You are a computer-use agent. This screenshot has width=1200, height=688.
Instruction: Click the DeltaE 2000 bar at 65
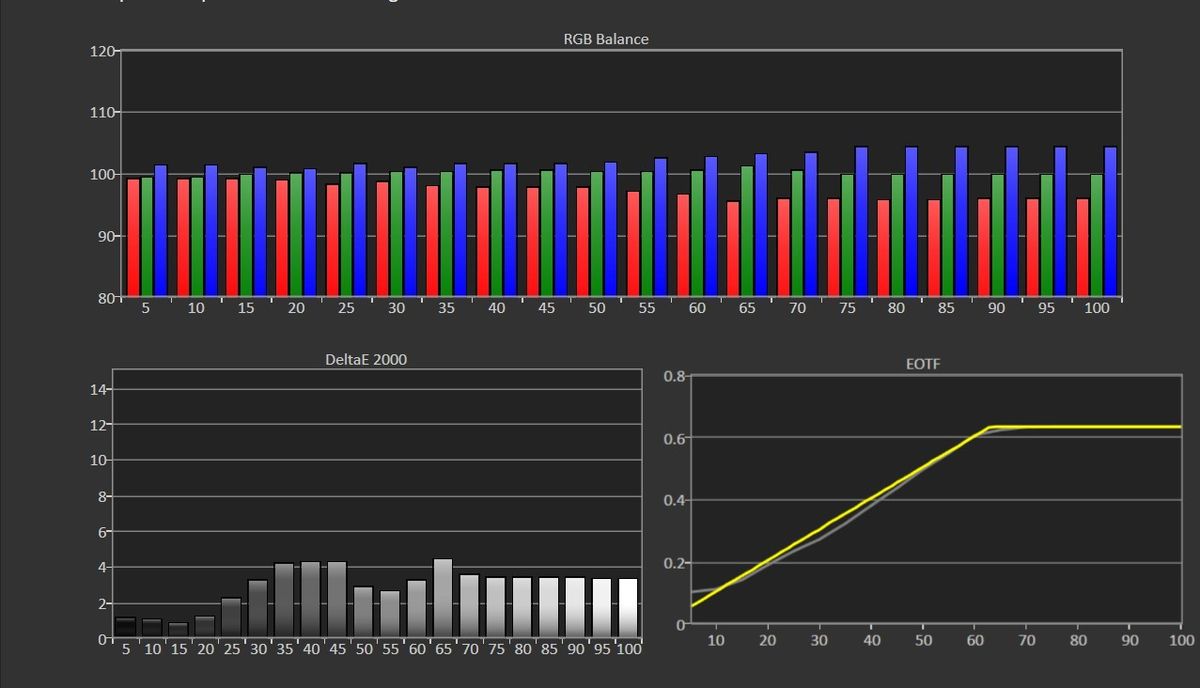point(443,598)
